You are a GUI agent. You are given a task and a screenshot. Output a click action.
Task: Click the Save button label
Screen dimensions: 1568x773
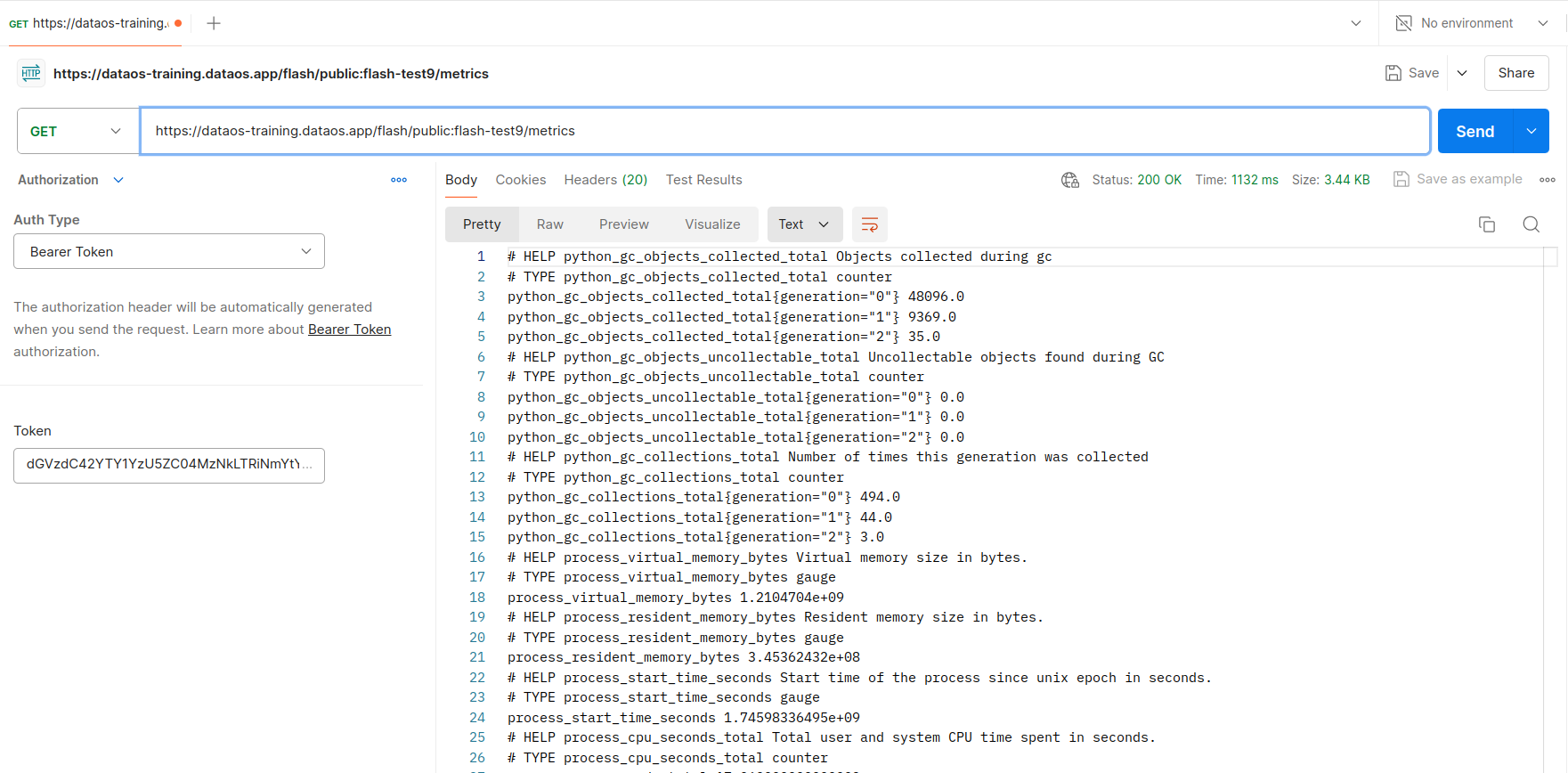pyautogui.click(x=1424, y=73)
